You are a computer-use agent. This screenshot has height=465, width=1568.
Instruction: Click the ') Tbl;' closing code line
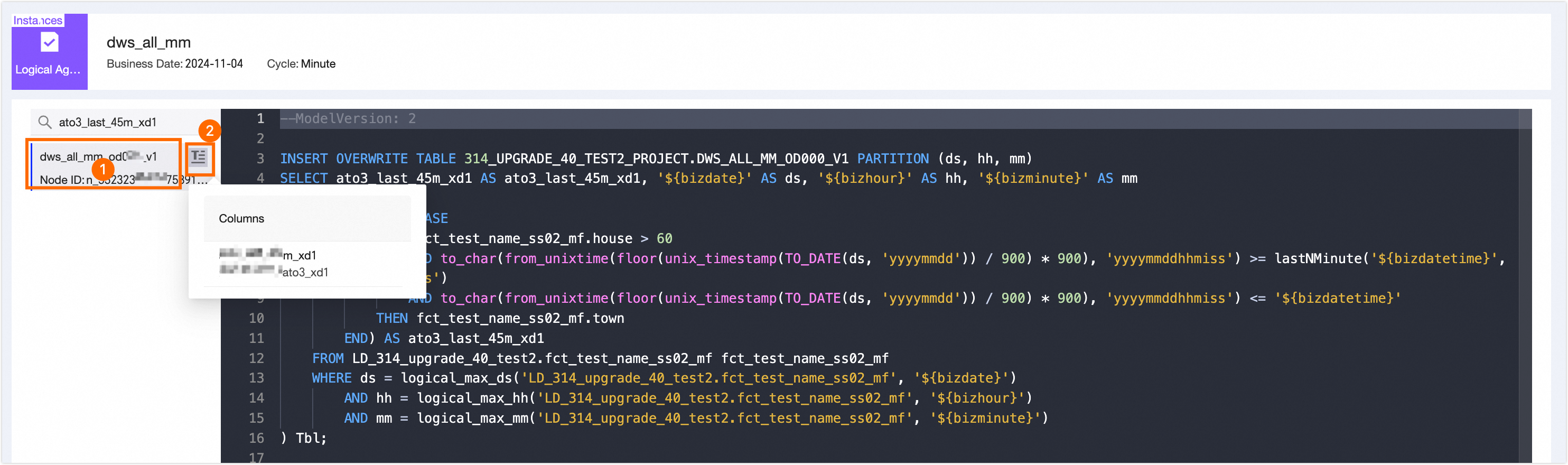(304, 438)
